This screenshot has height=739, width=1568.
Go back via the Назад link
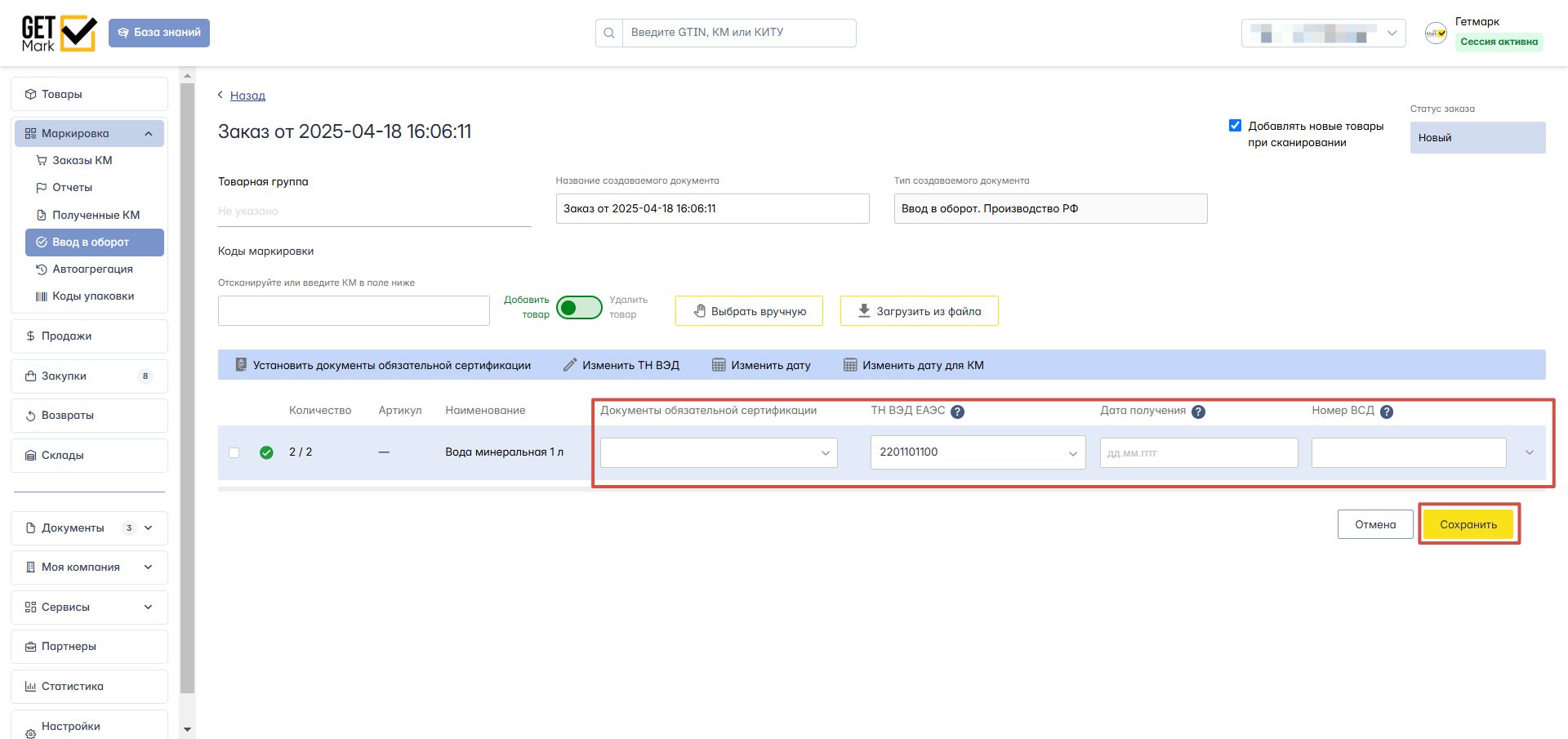(x=247, y=96)
